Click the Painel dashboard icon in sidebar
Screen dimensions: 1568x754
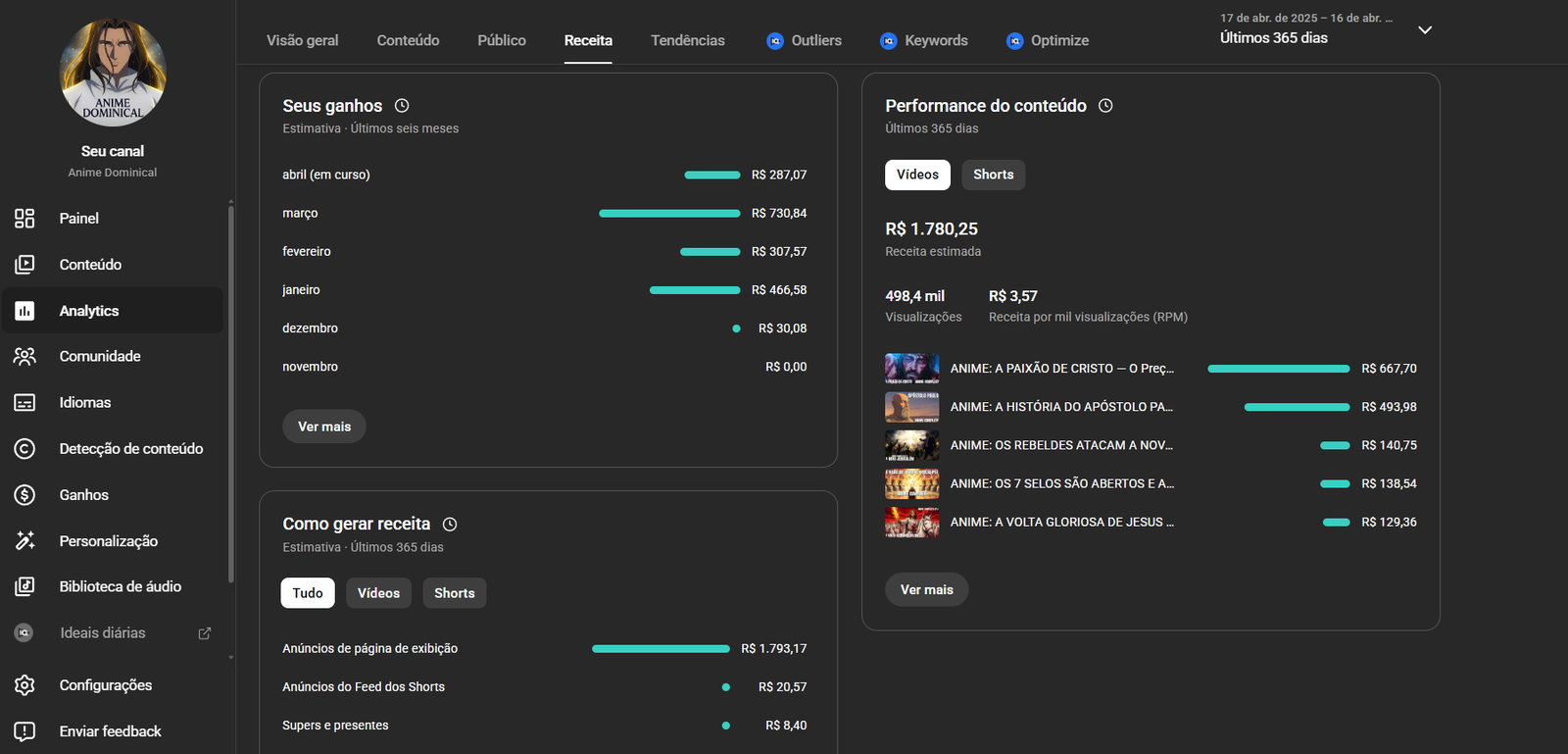tap(24, 219)
